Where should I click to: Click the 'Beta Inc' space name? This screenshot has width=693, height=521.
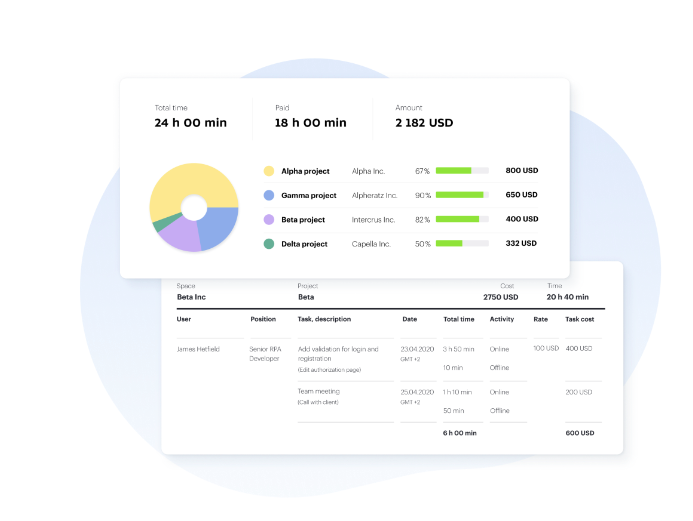[191, 297]
